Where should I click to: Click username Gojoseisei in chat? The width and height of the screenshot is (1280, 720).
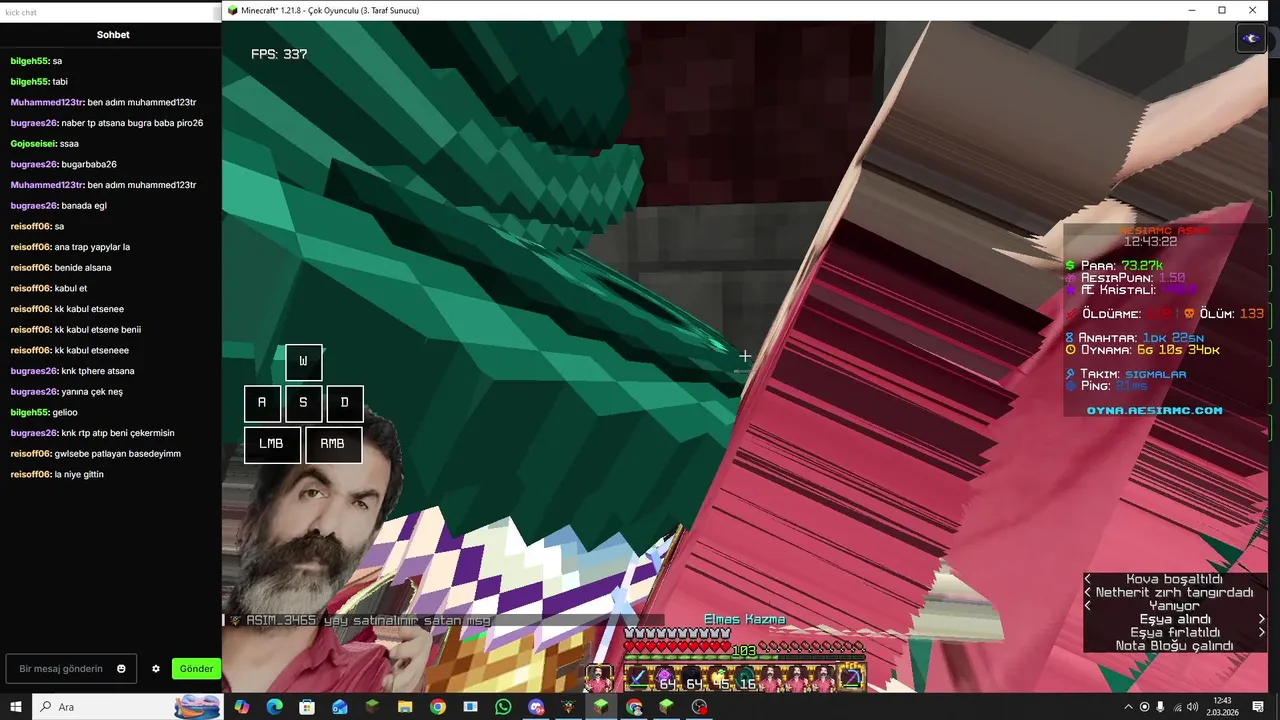click(x=33, y=144)
